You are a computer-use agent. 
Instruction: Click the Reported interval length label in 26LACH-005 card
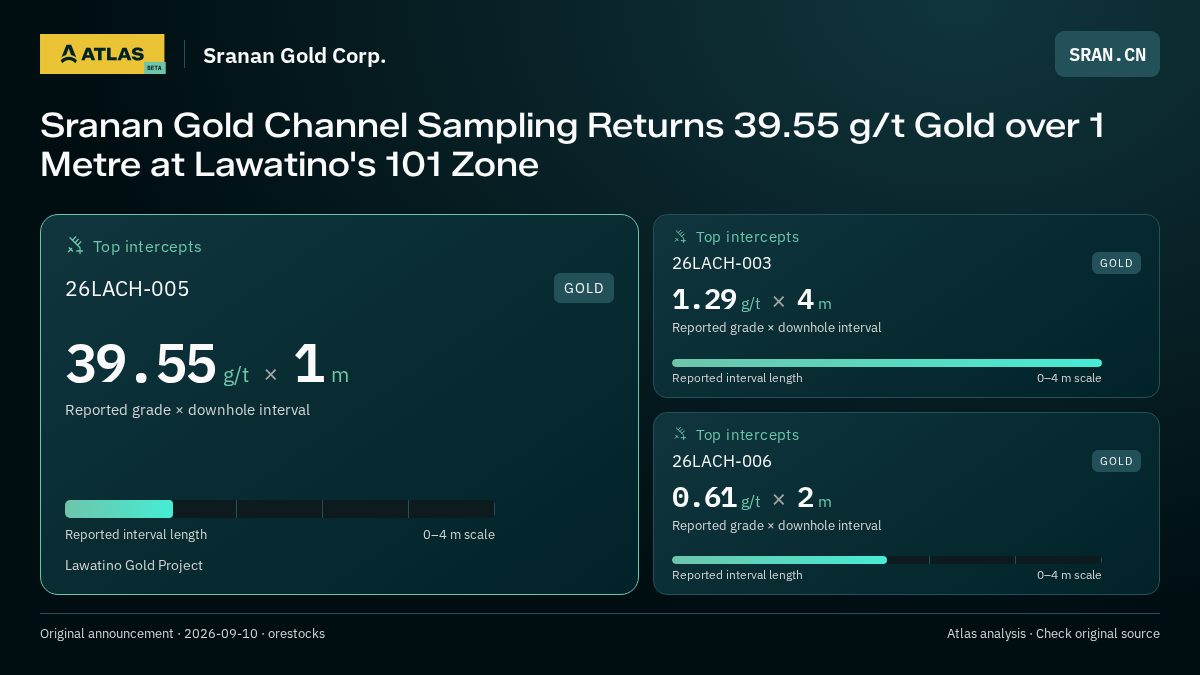tap(136, 534)
